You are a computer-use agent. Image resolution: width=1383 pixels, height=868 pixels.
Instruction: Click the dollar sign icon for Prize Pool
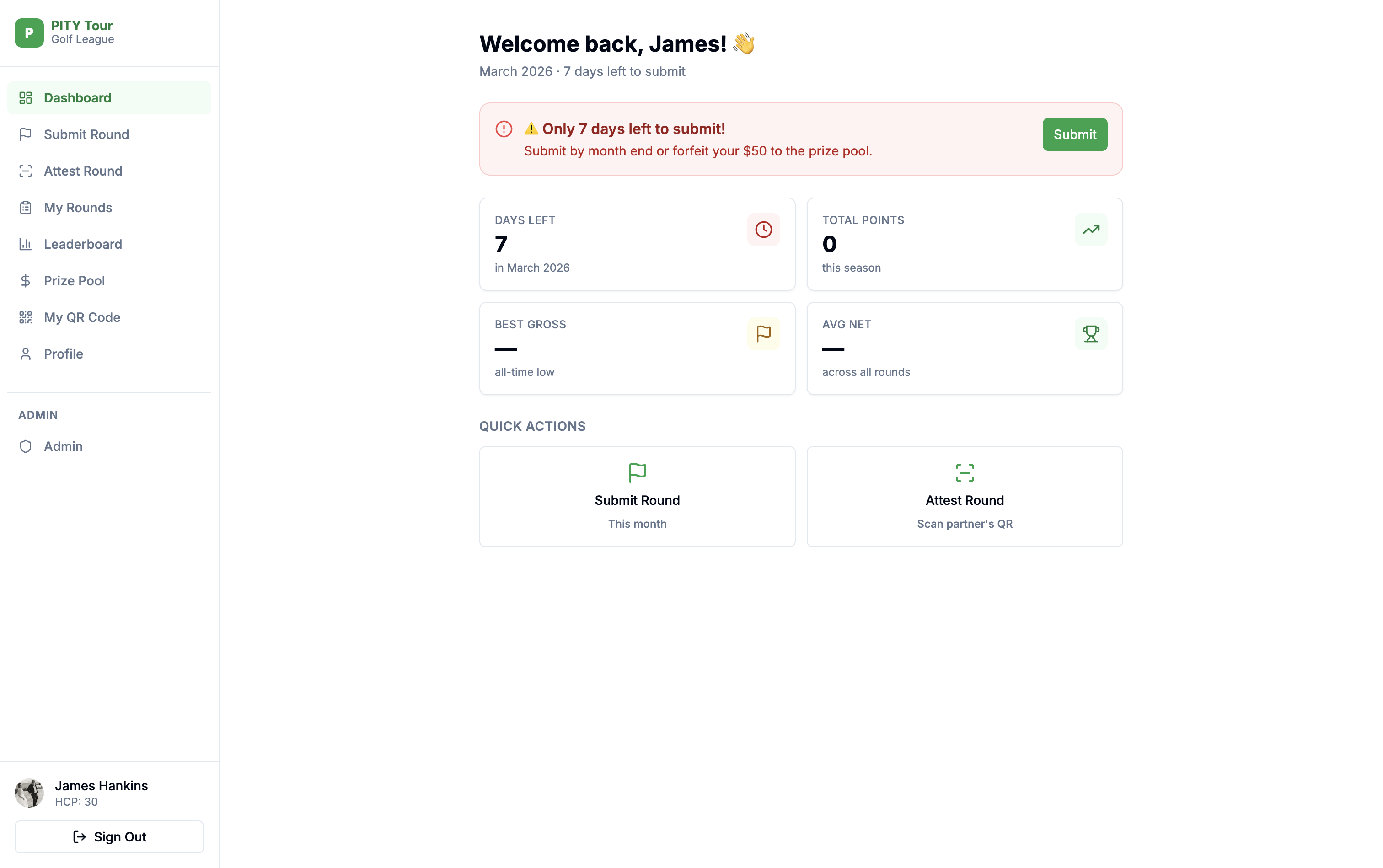tap(25, 281)
